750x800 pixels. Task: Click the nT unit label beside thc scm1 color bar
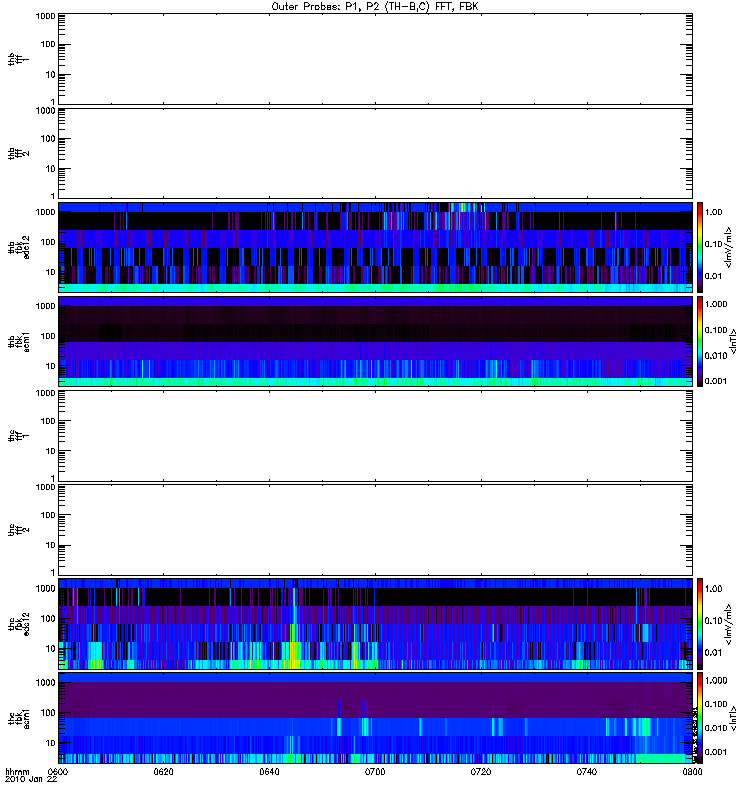734,718
